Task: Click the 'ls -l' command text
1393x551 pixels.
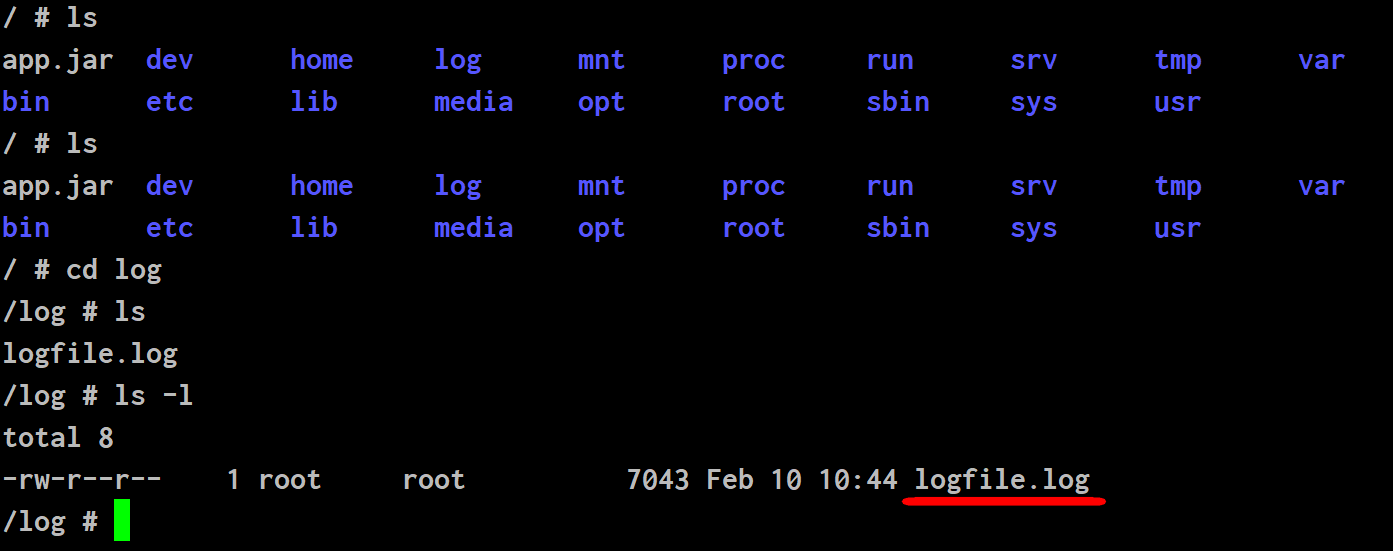Action: (x=154, y=396)
